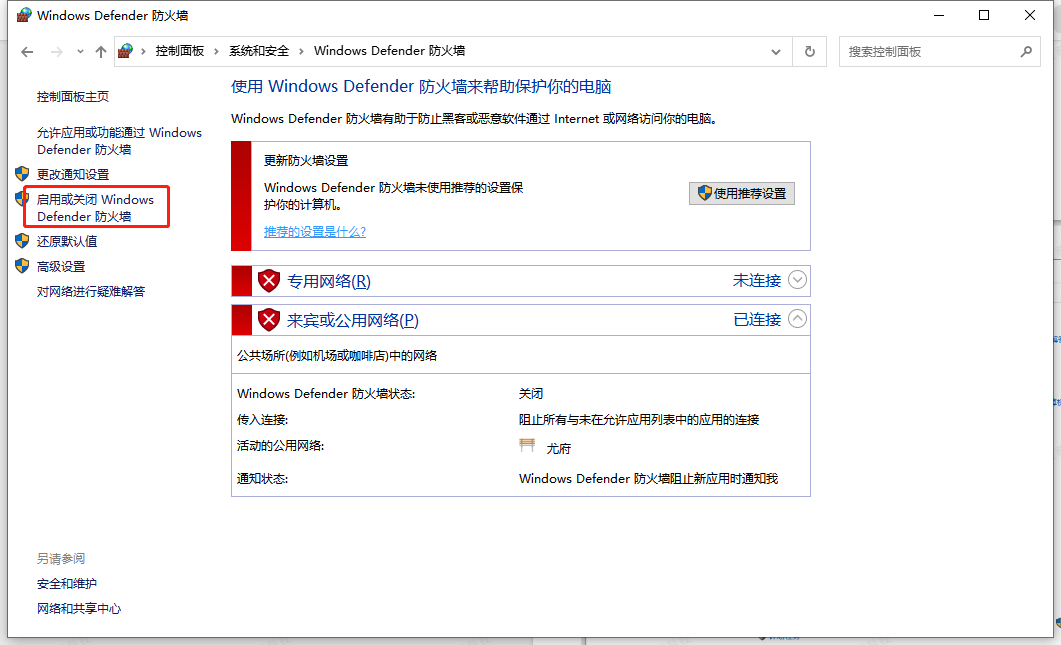Open 启用或关闭 Windows Defender 防火墙
The height and width of the screenshot is (645, 1061).
click(95, 208)
